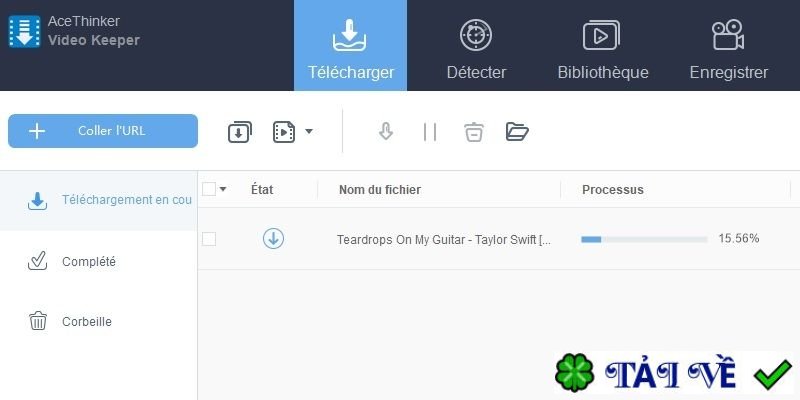The image size is (800, 400).
Task: Open the Bibliothèque tab
Action: point(603,45)
